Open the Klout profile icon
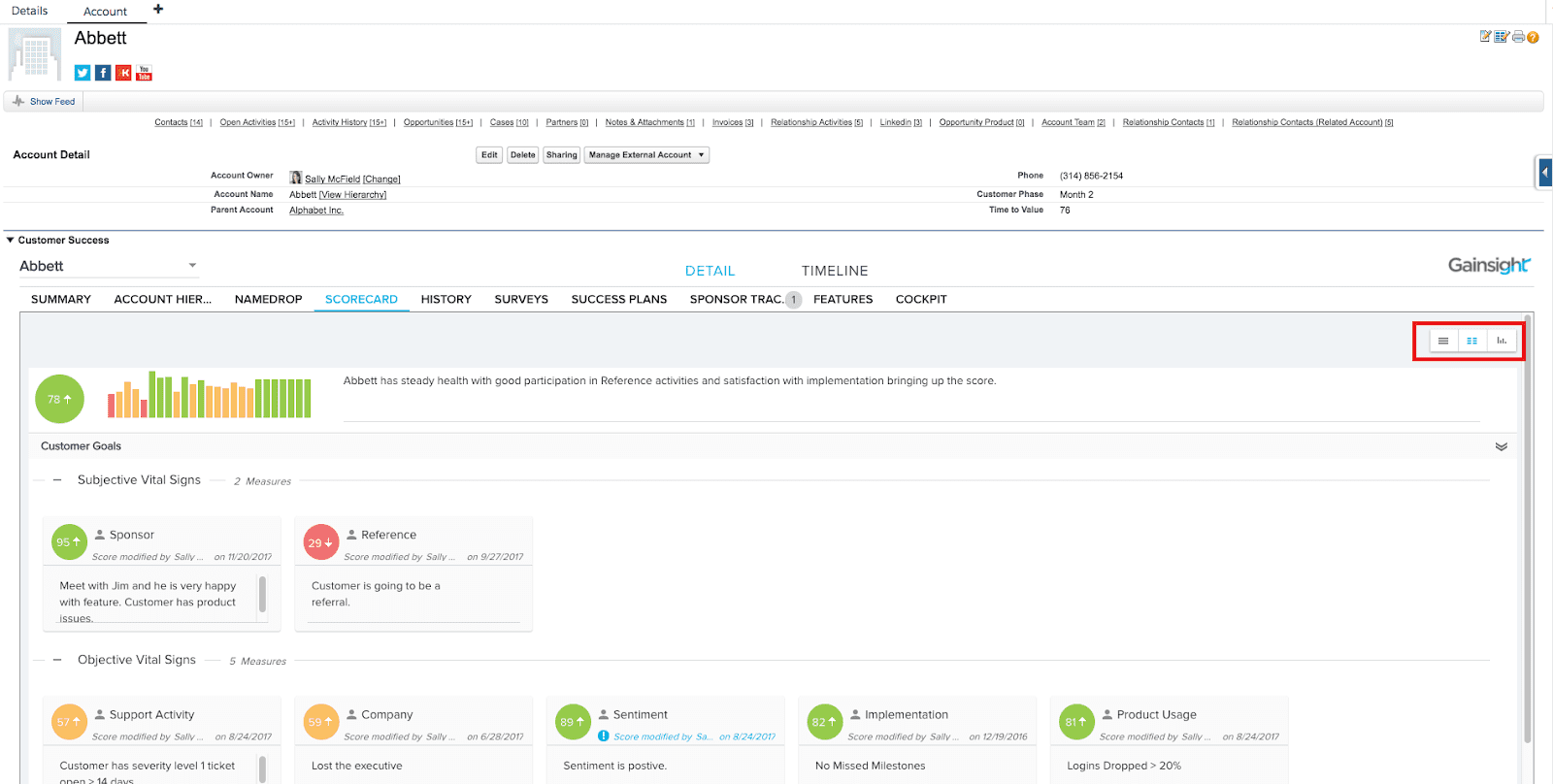Screen dimensions: 1553x784 (x=123, y=73)
